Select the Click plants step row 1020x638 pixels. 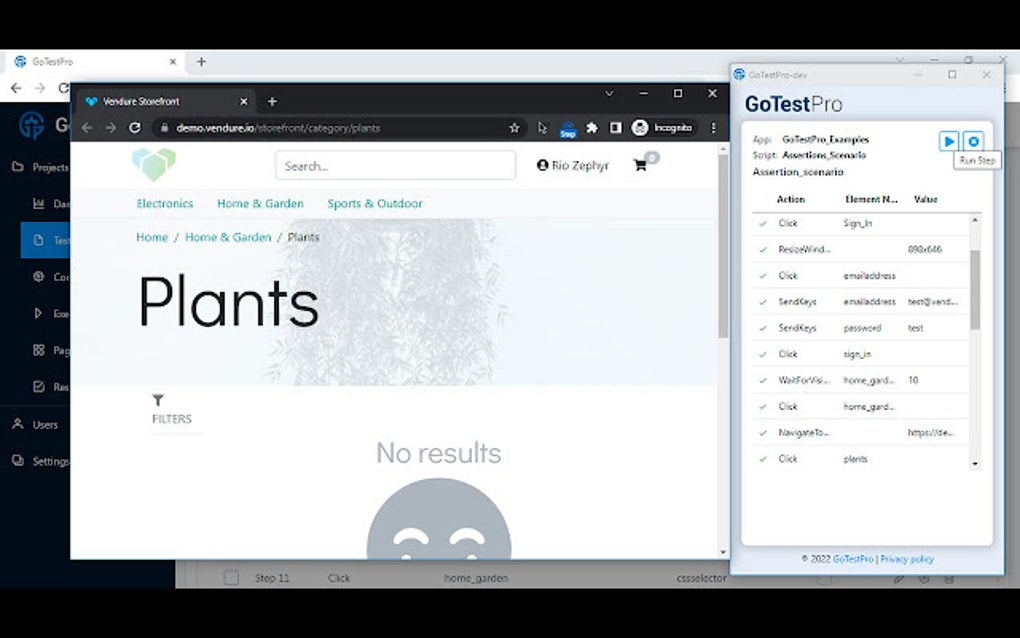point(860,459)
